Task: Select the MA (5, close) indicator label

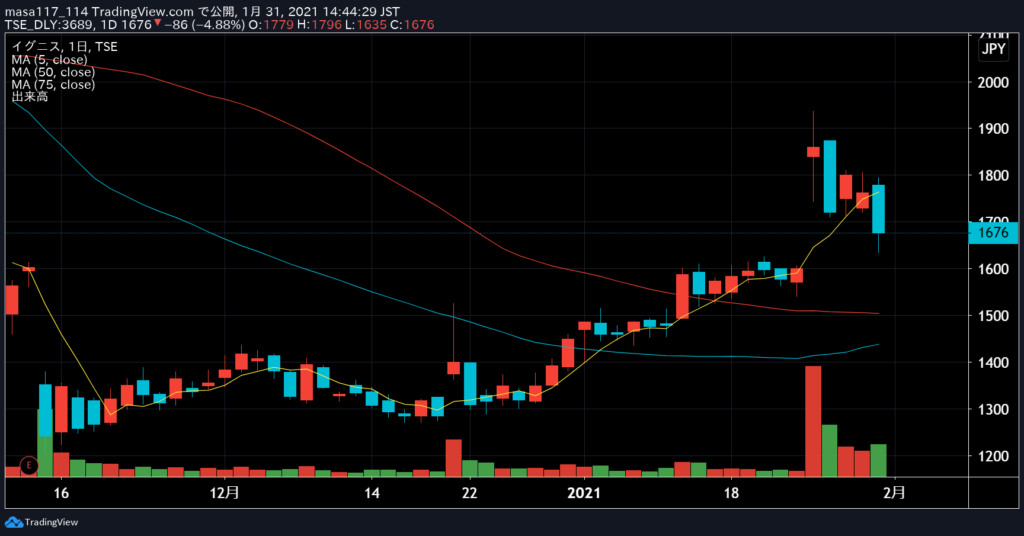Action: tap(49, 59)
